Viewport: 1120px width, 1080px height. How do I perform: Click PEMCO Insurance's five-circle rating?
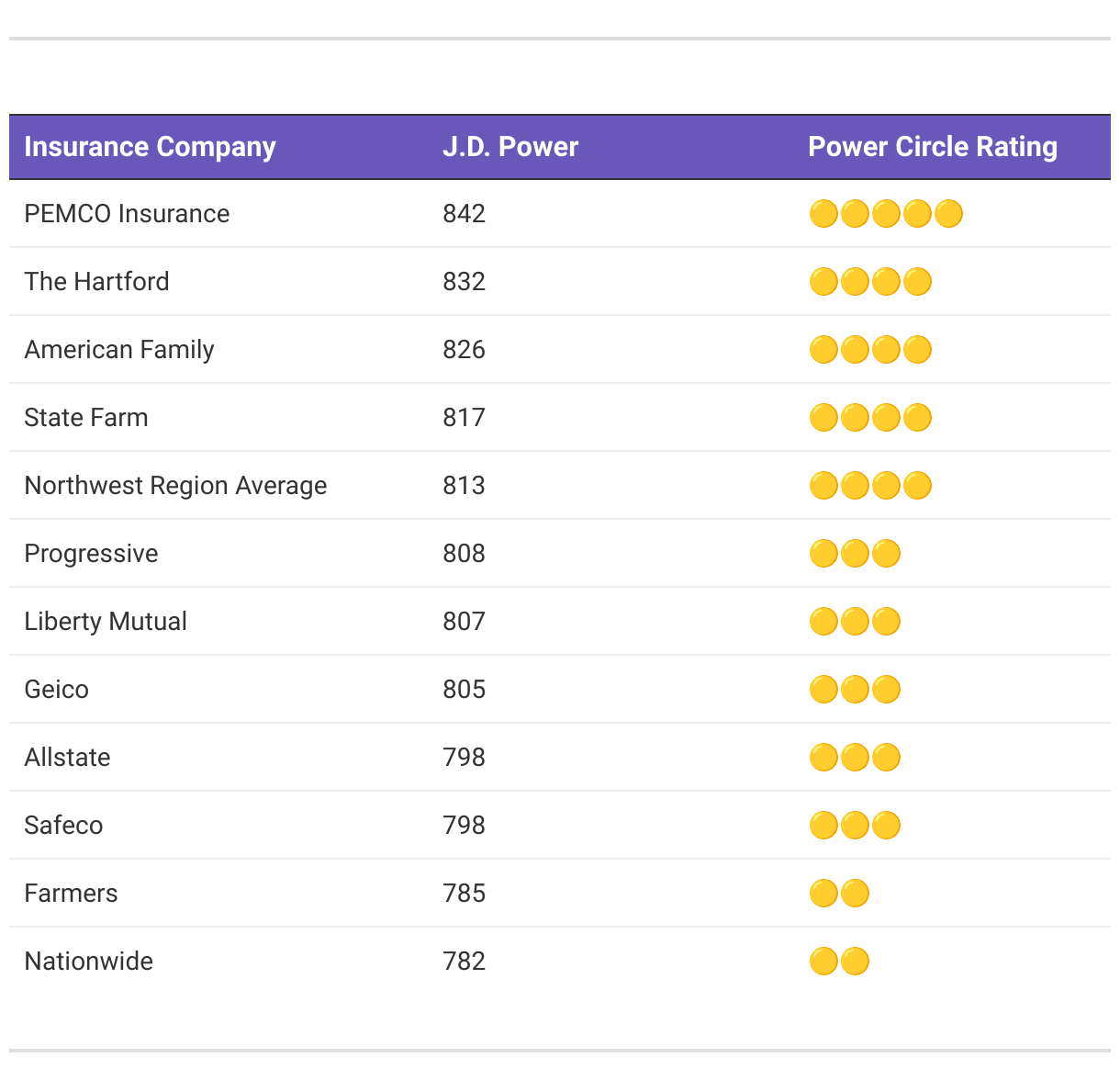(x=886, y=214)
